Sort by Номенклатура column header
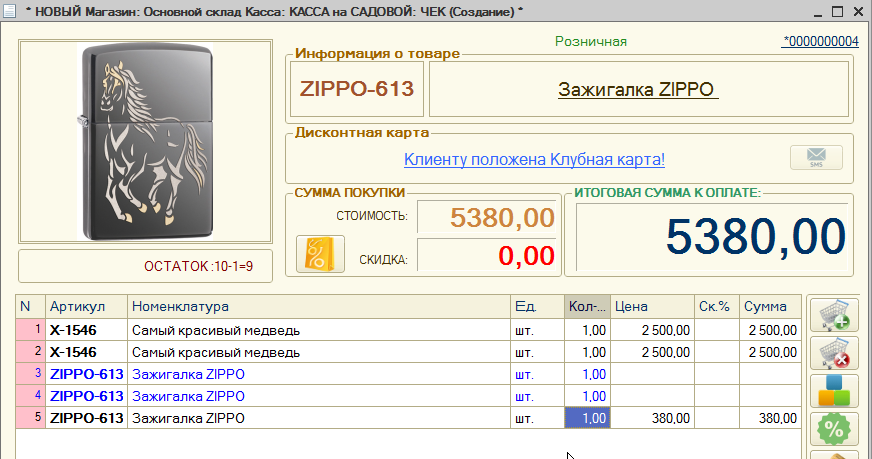Image resolution: width=872 pixels, height=459 pixels. 319,307
